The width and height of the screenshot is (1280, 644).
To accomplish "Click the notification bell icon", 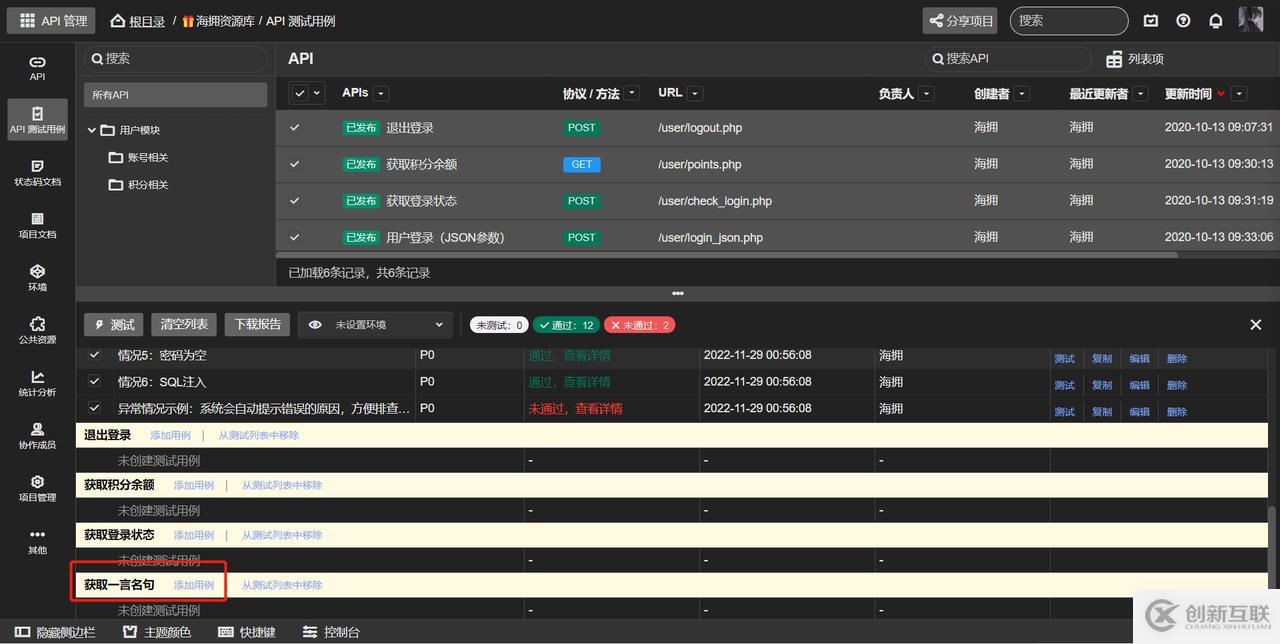I will (1216, 21).
